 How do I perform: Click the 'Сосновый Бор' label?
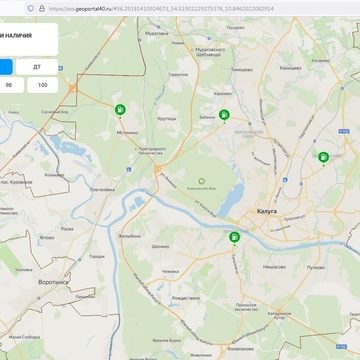point(55,112)
